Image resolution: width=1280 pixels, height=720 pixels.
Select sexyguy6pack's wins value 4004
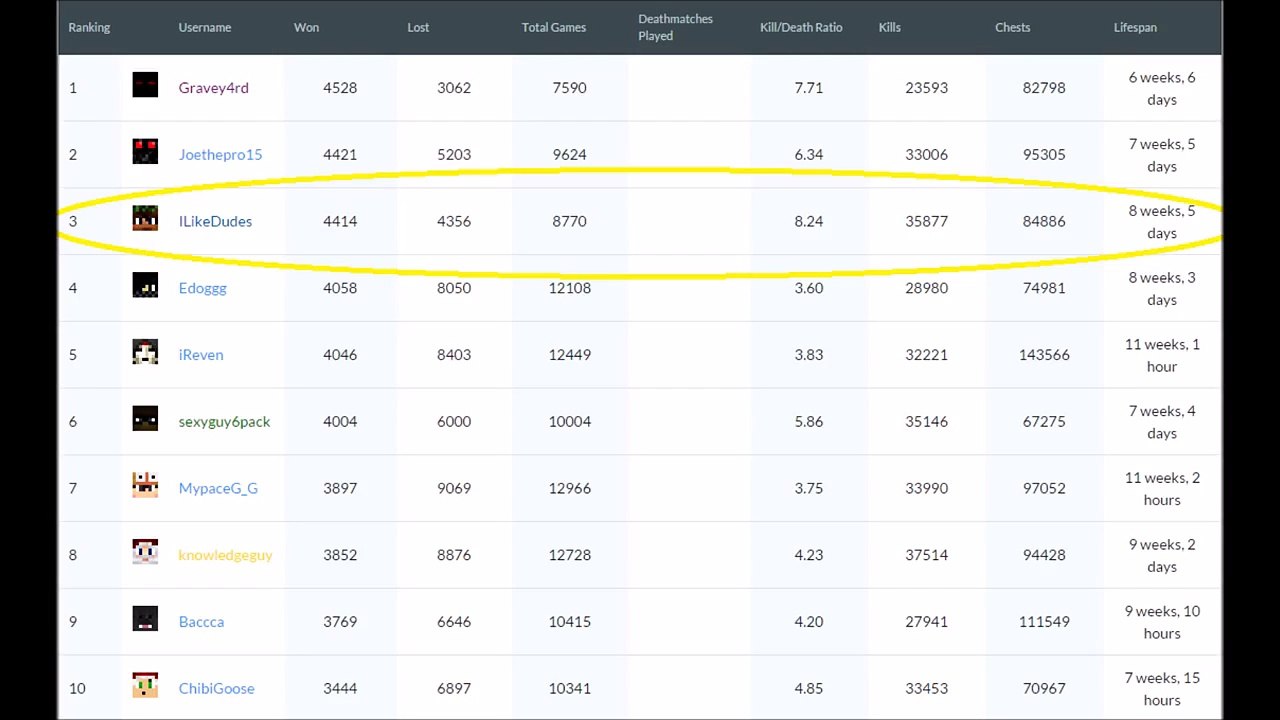[x=340, y=422]
